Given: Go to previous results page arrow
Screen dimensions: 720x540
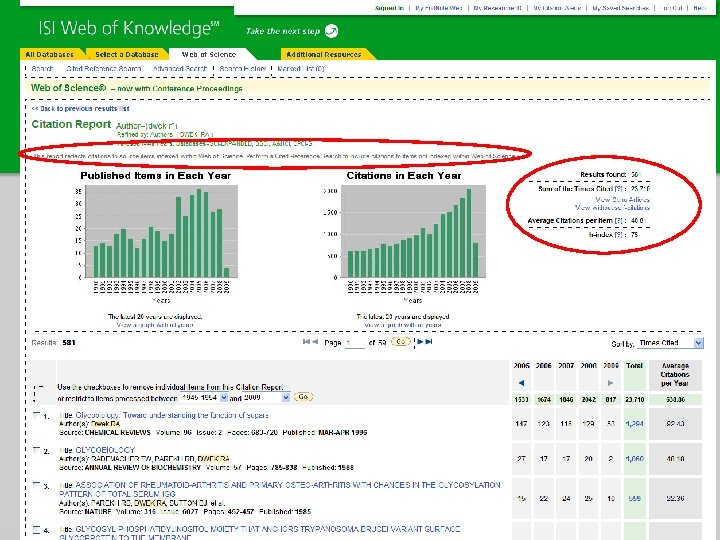Looking at the screenshot, I should click(315, 342).
